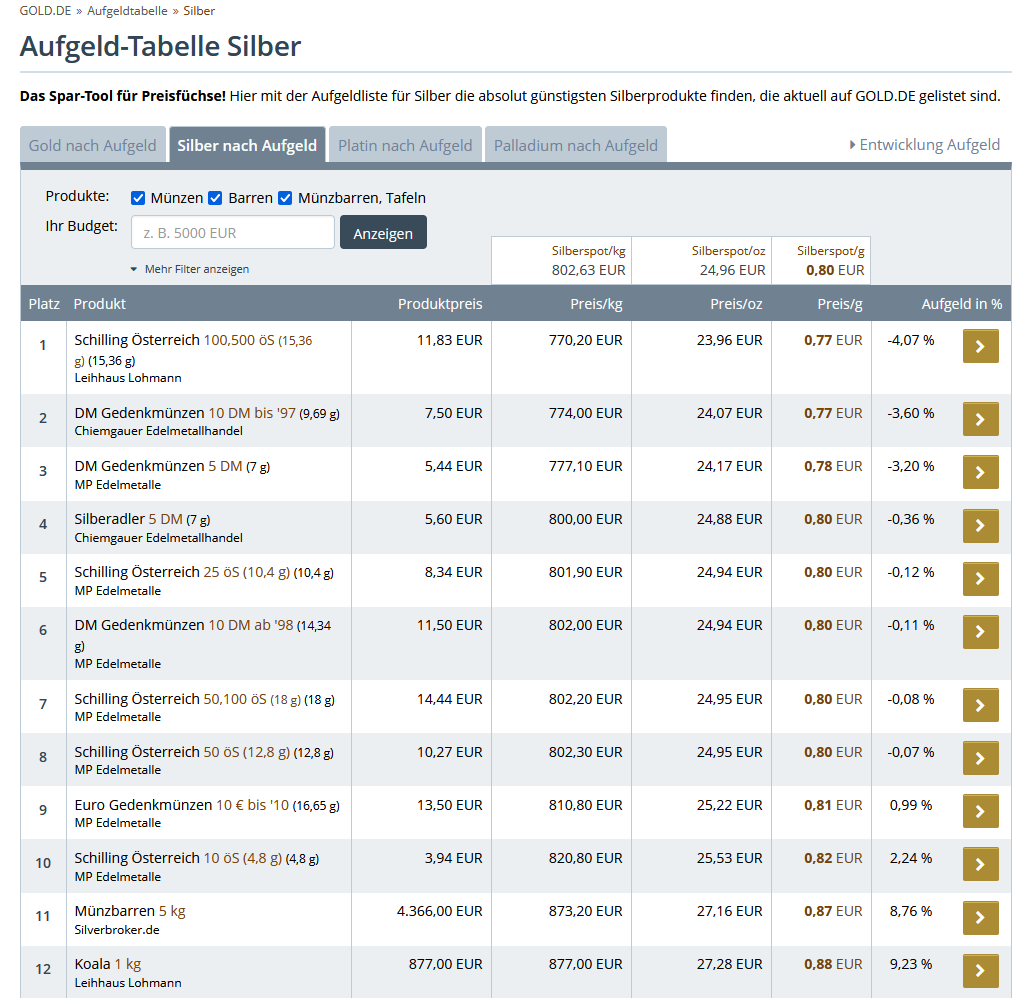Uncheck the Barren checkbox
The width and height of the screenshot is (1018, 998).
(x=215, y=198)
